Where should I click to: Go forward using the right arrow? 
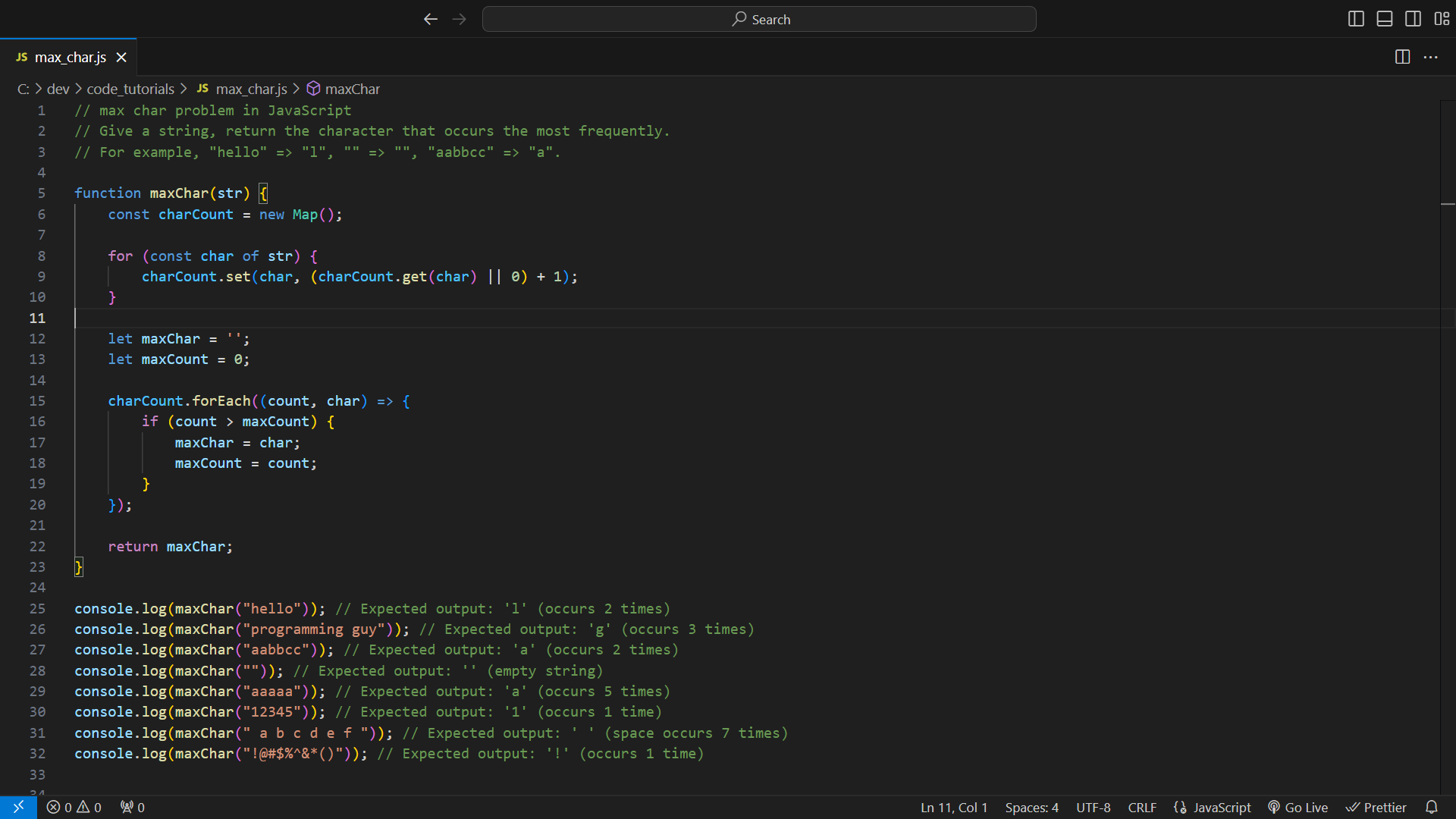(460, 19)
